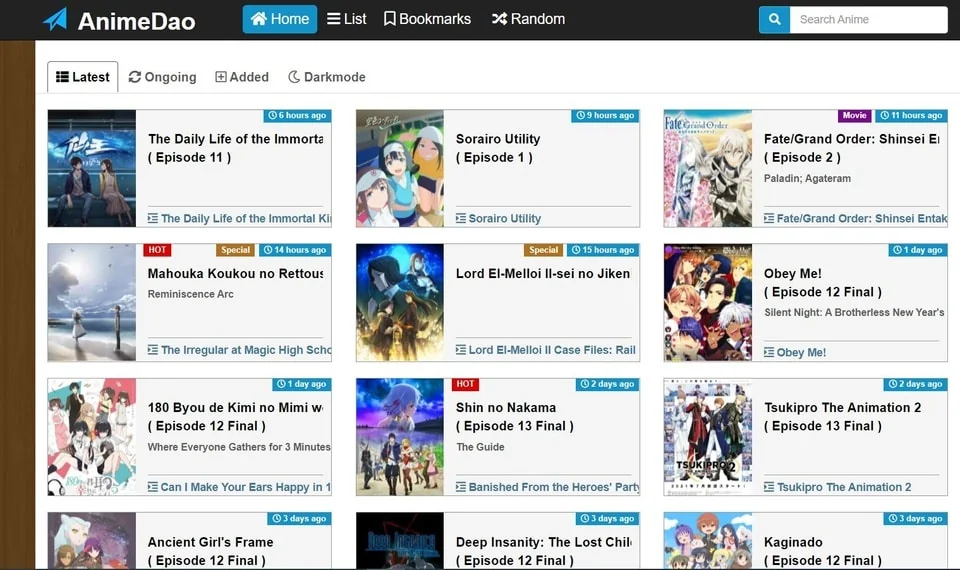
Task: Focus the Search Anime input field
Action: 868,20
